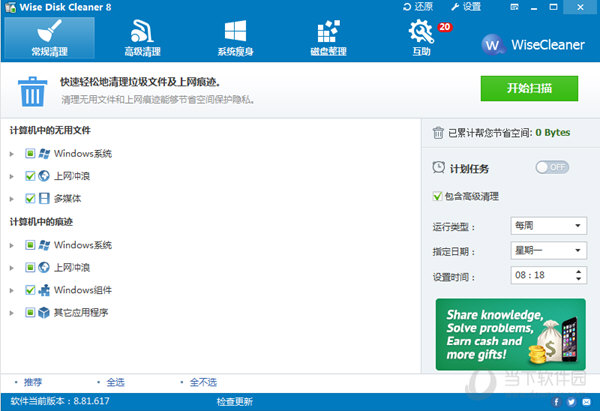Viewport: 600px width, 411px height.
Task: Click Windows flag icon in 痕迹 section
Action: click(44, 245)
